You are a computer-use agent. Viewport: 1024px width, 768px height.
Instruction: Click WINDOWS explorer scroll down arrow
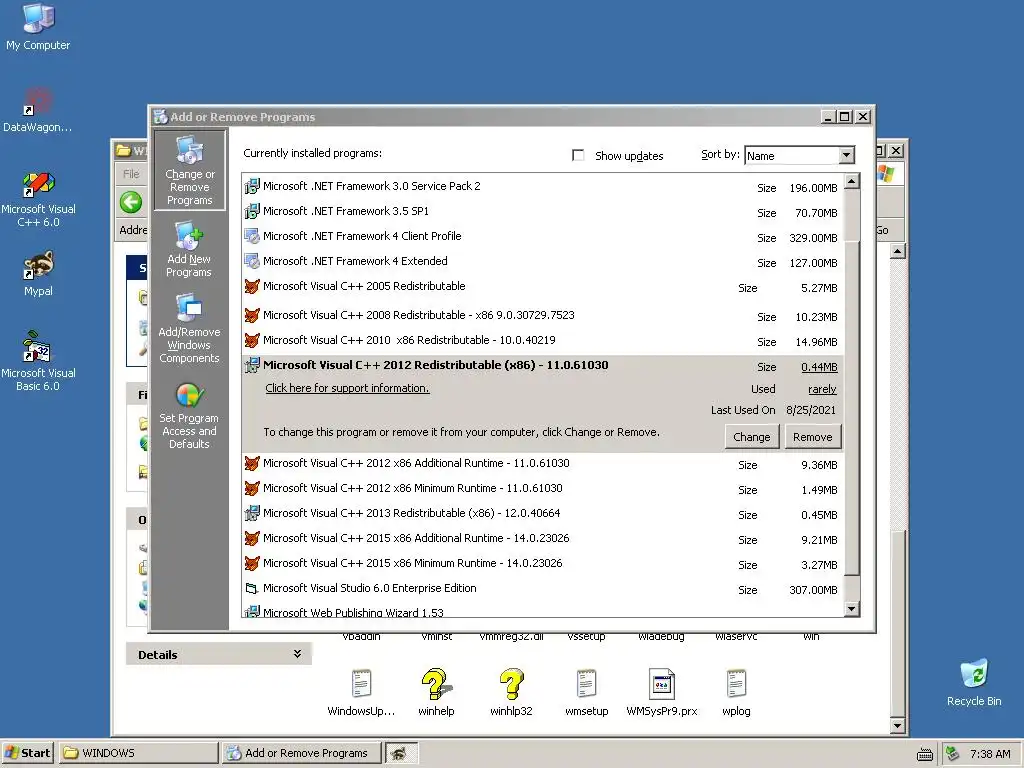point(897,726)
